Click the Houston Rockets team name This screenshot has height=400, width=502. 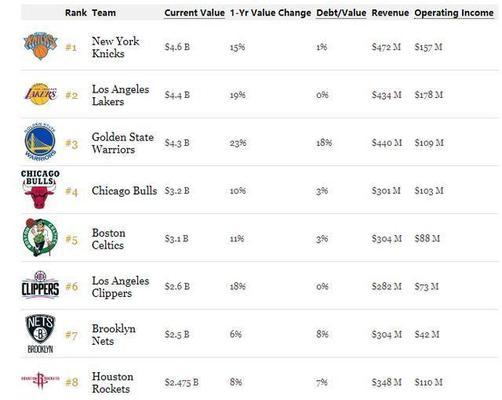pos(113,382)
